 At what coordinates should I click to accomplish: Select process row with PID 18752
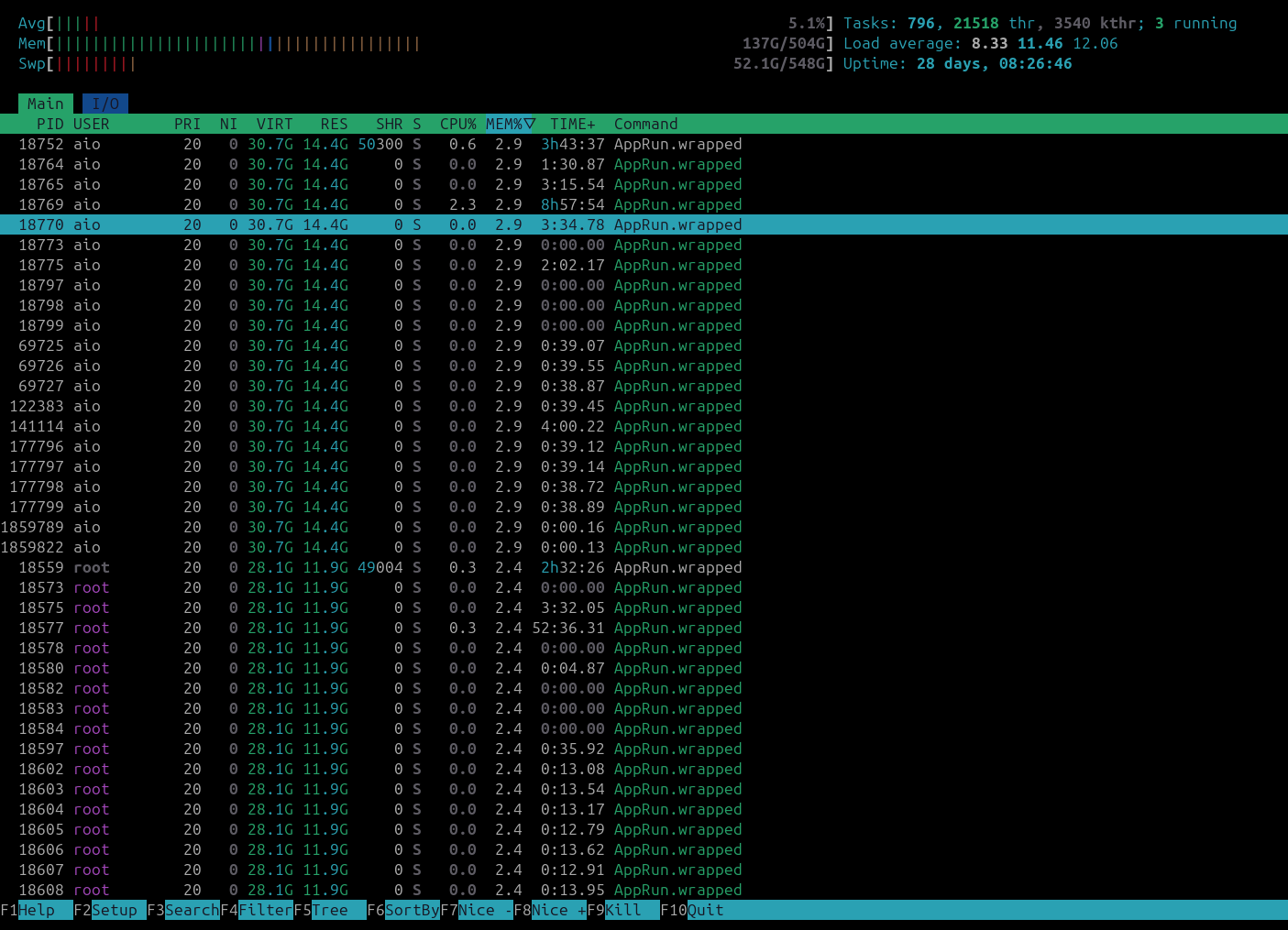[644, 144]
